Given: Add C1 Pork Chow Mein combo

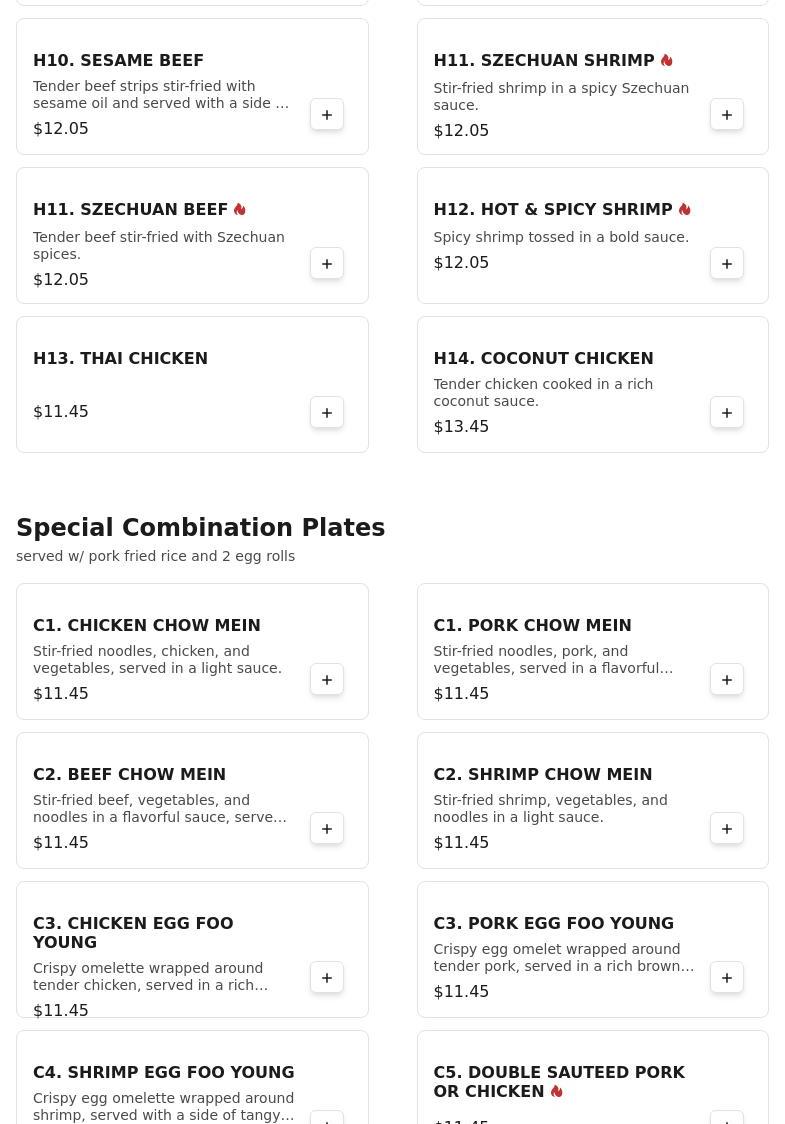Looking at the screenshot, I should pyautogui.click(x=727, y=680).
